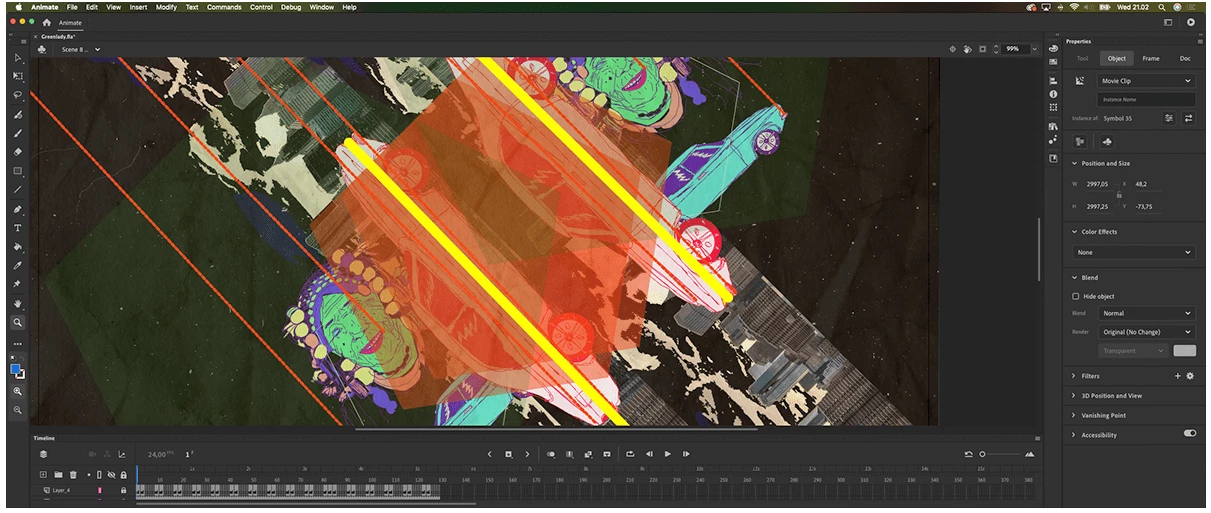This screenshot has width=1211, height=513.
Task: Enable the Hide object checkbox
Action: (1076, 296)
